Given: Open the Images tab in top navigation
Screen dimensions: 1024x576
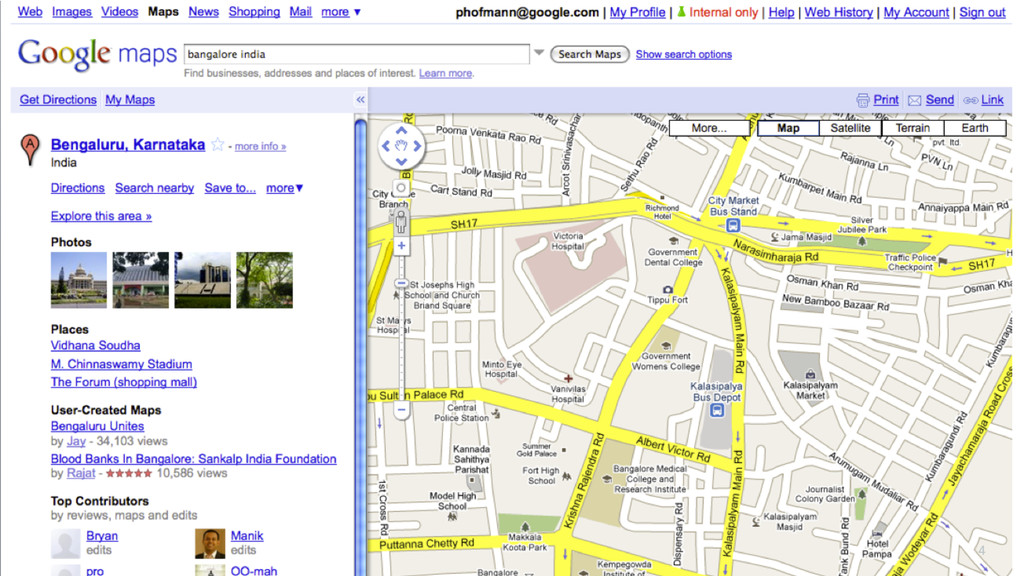Looking at the screenshot, I should [72, 12].
